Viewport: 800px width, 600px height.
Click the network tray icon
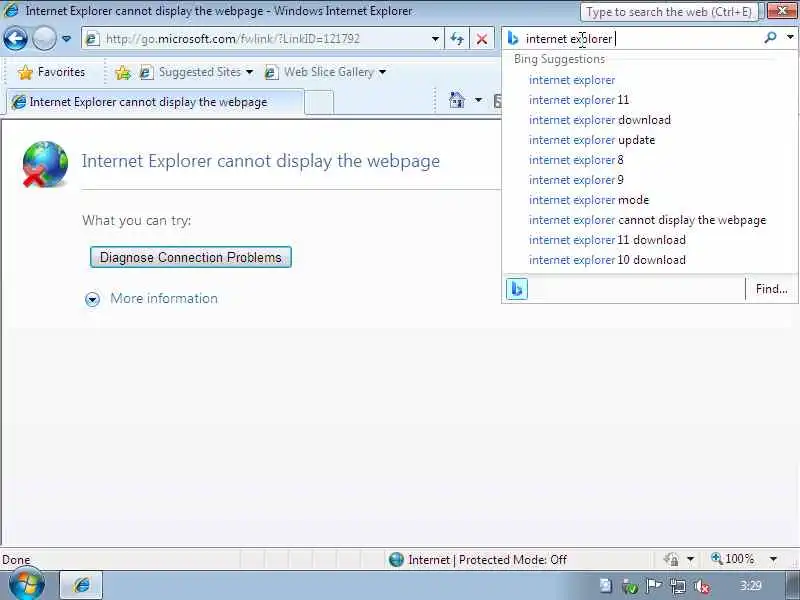[x=678, y=587]
